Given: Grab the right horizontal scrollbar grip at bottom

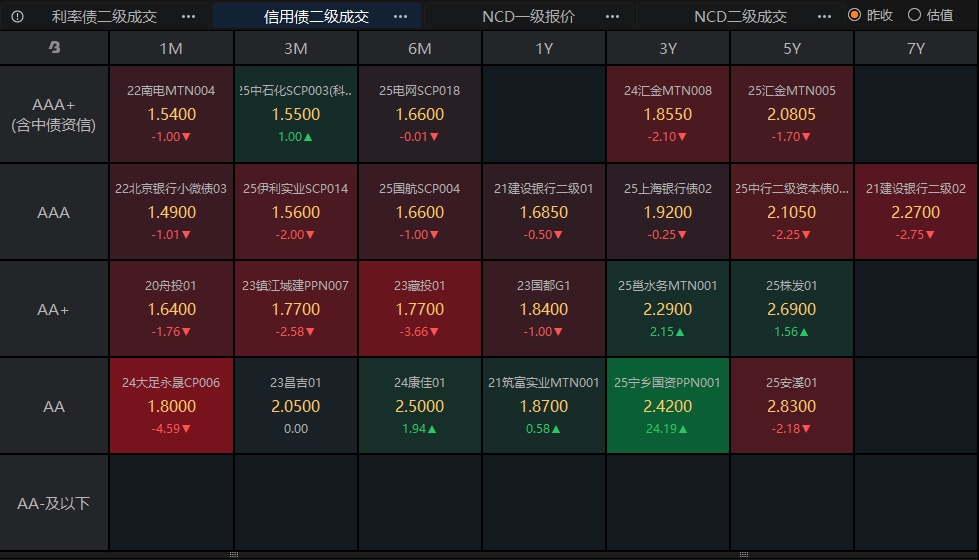Looking at the screenshot, I should (x=744, y=554).
